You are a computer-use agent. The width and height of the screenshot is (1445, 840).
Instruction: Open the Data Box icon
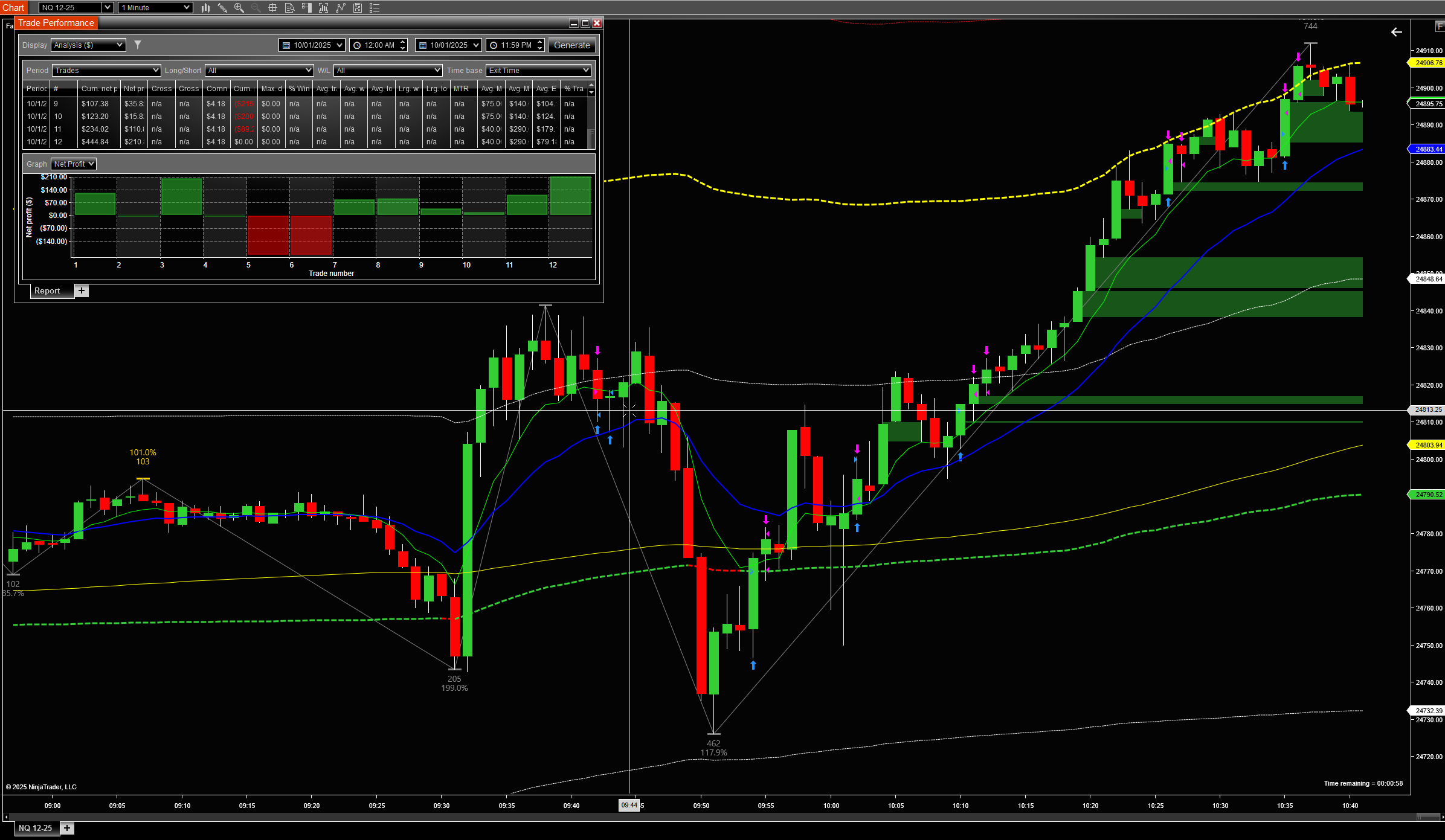(289, 8)
